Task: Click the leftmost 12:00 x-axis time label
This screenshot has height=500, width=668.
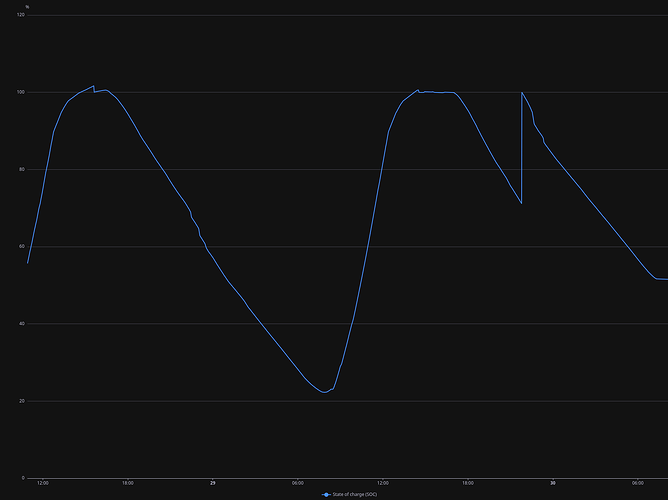Action: [x=43, y=483]
